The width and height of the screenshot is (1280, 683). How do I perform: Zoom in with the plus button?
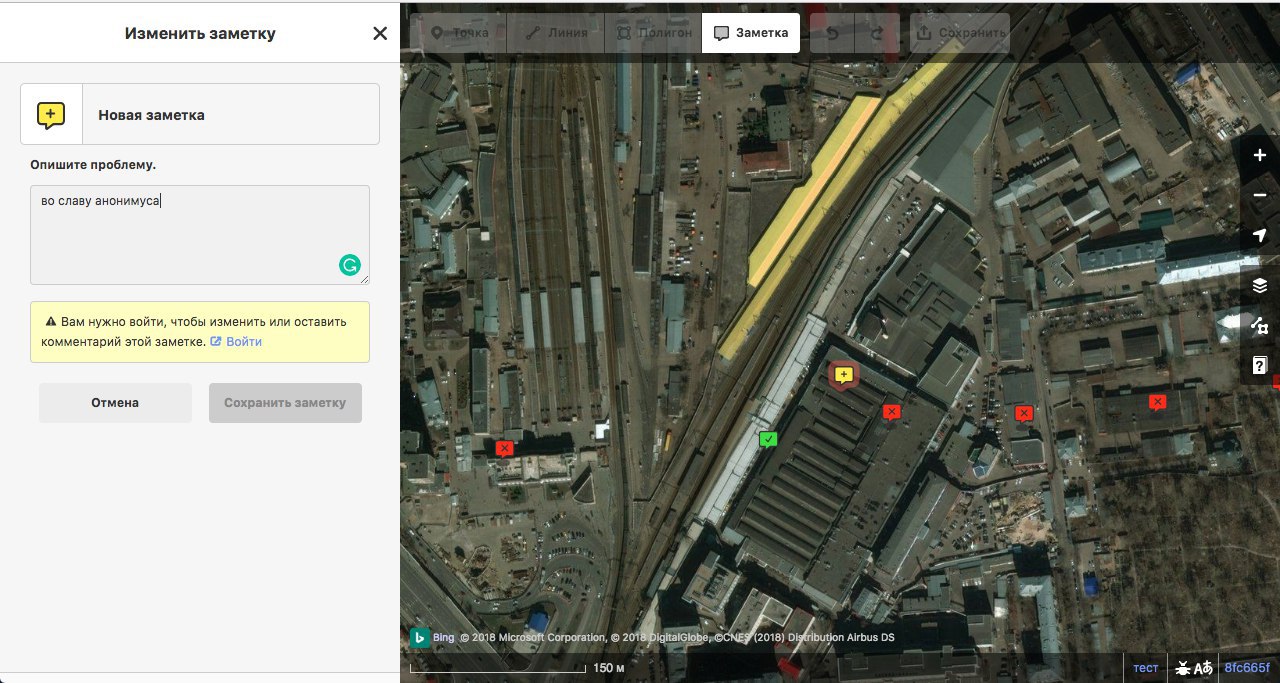coord(1260,155)
